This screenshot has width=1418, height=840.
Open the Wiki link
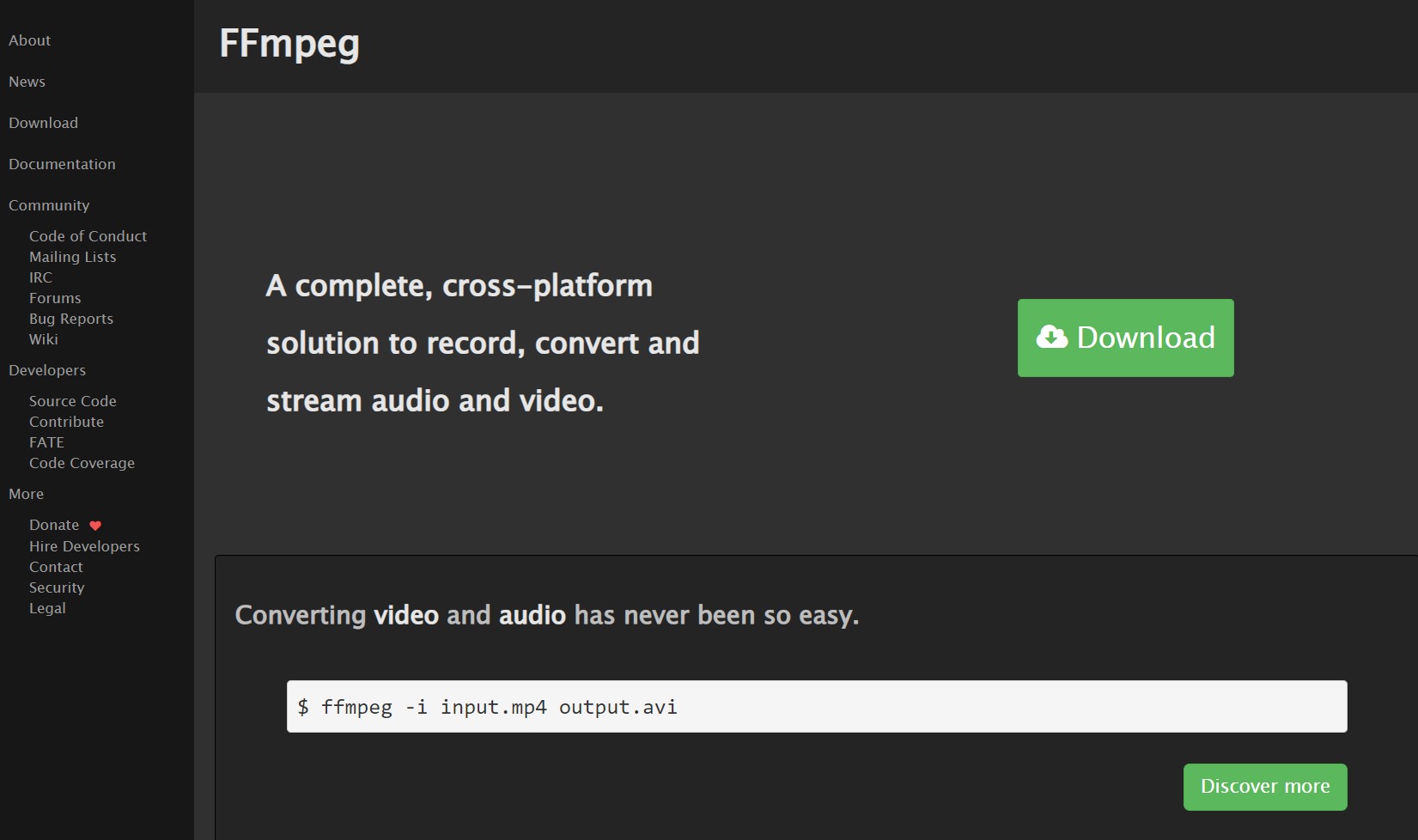(44, 339)
